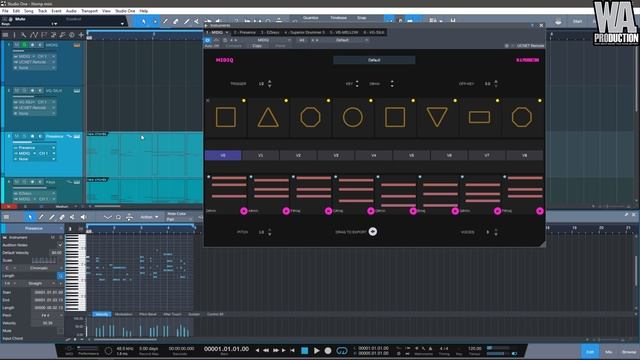Open the Studio One menu
The width and height of the screenshot is (640, 360).
(125, 11)
